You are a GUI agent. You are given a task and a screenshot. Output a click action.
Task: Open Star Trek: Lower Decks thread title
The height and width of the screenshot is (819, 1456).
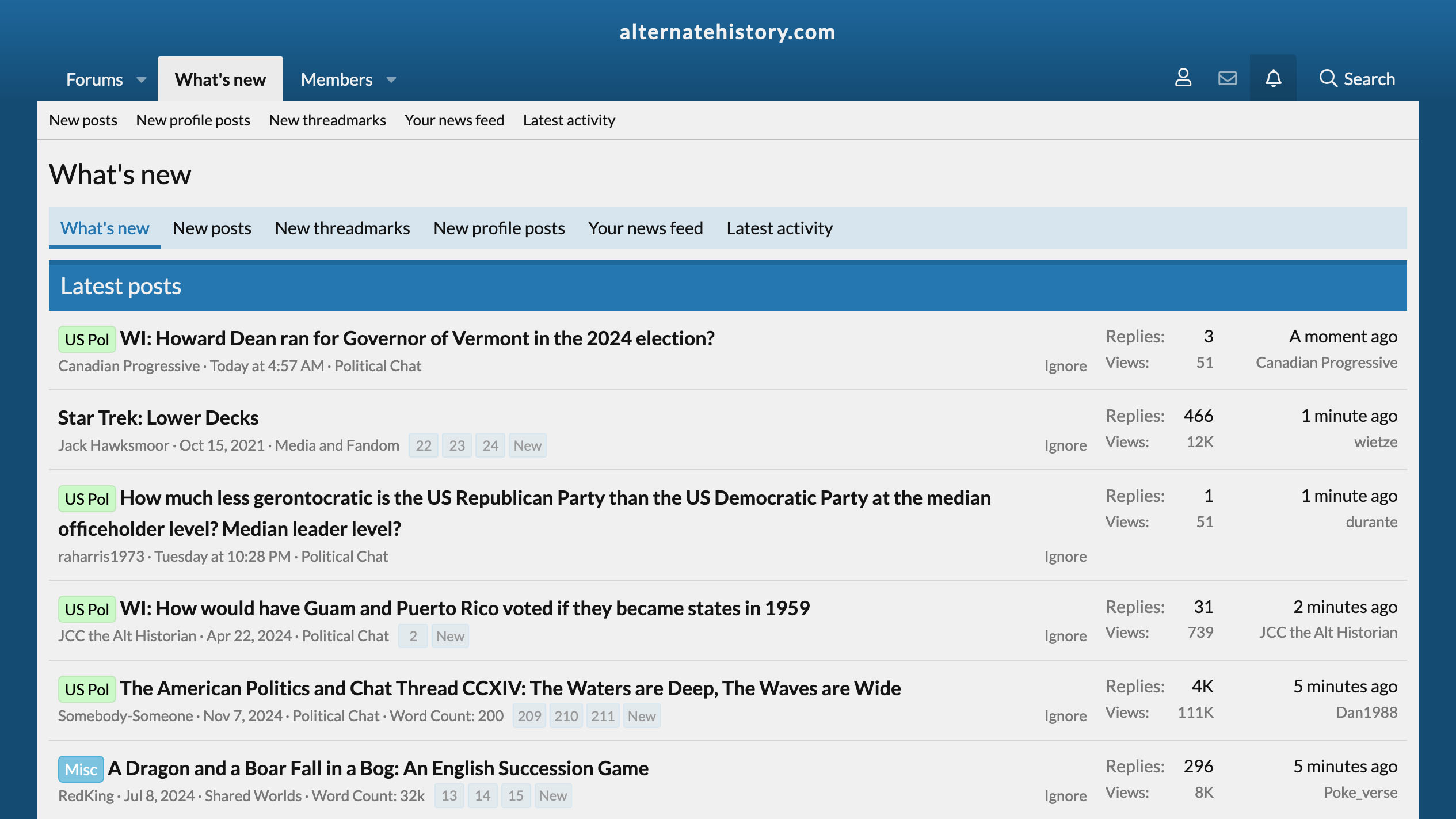tap(158, 418)
